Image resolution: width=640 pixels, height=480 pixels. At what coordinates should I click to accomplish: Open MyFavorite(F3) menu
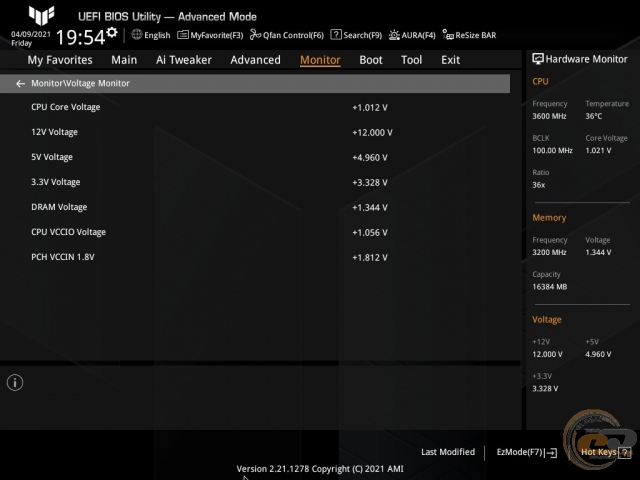click(x=210, y=35)
